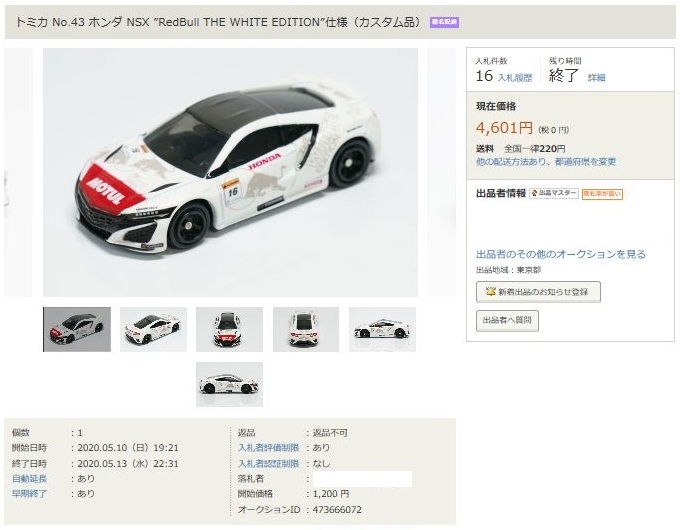The height and width of the screenshot is (530, 680).
Task: Click the bell icon on 新着出品のお知らせ登録
Action: [490, 291]
